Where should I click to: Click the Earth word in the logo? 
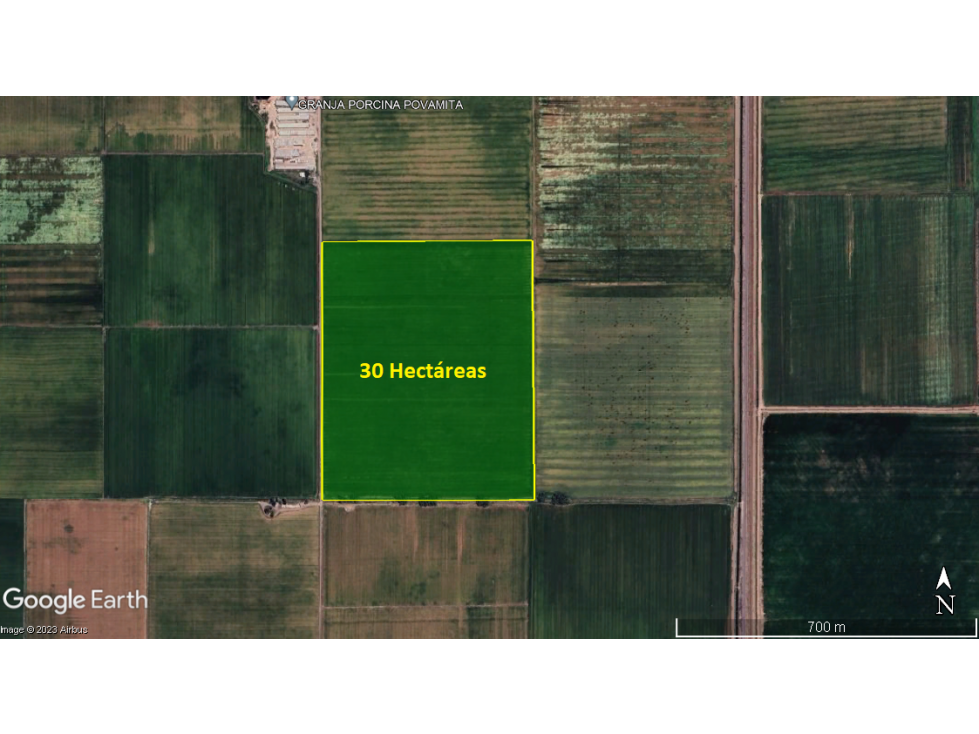pos(119,599)
